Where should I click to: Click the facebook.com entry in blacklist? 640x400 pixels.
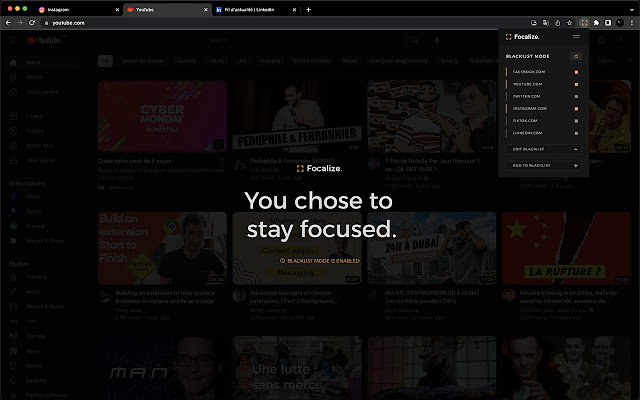click(529, 72)
